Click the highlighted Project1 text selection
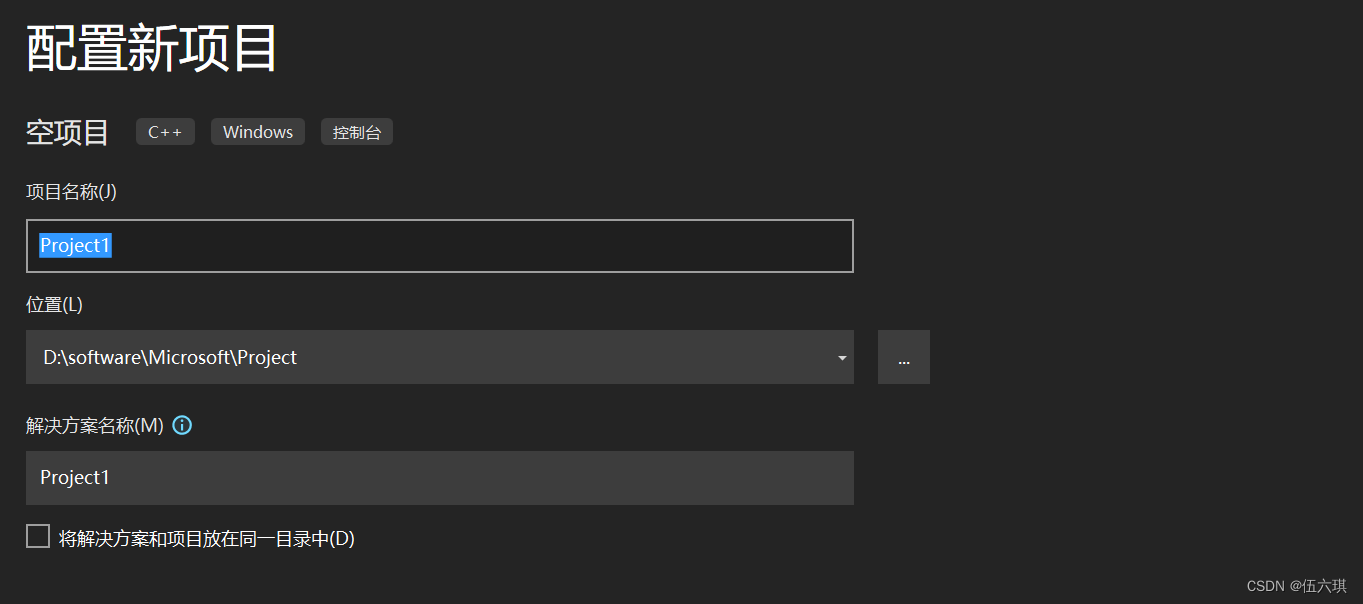 pyautogui.click(x=75, y=246)
